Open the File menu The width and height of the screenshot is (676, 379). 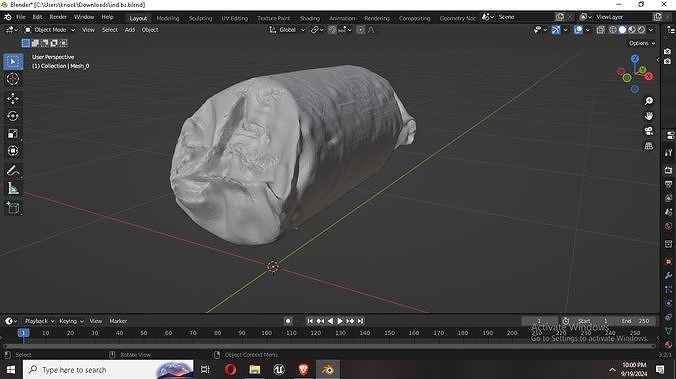coord(21,17)
